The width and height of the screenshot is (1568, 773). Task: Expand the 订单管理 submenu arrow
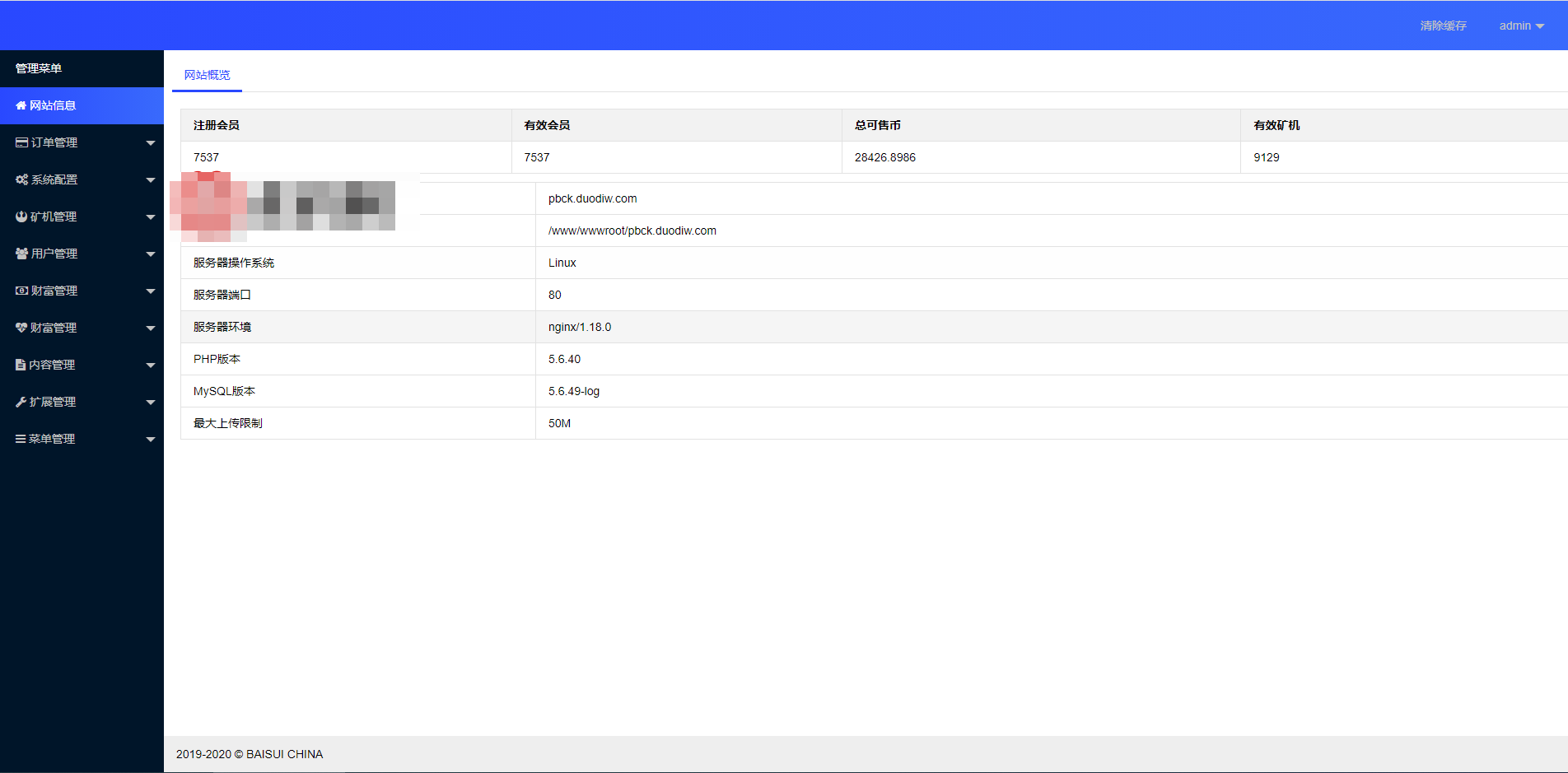pyautogui.click(x=151, y=143)
